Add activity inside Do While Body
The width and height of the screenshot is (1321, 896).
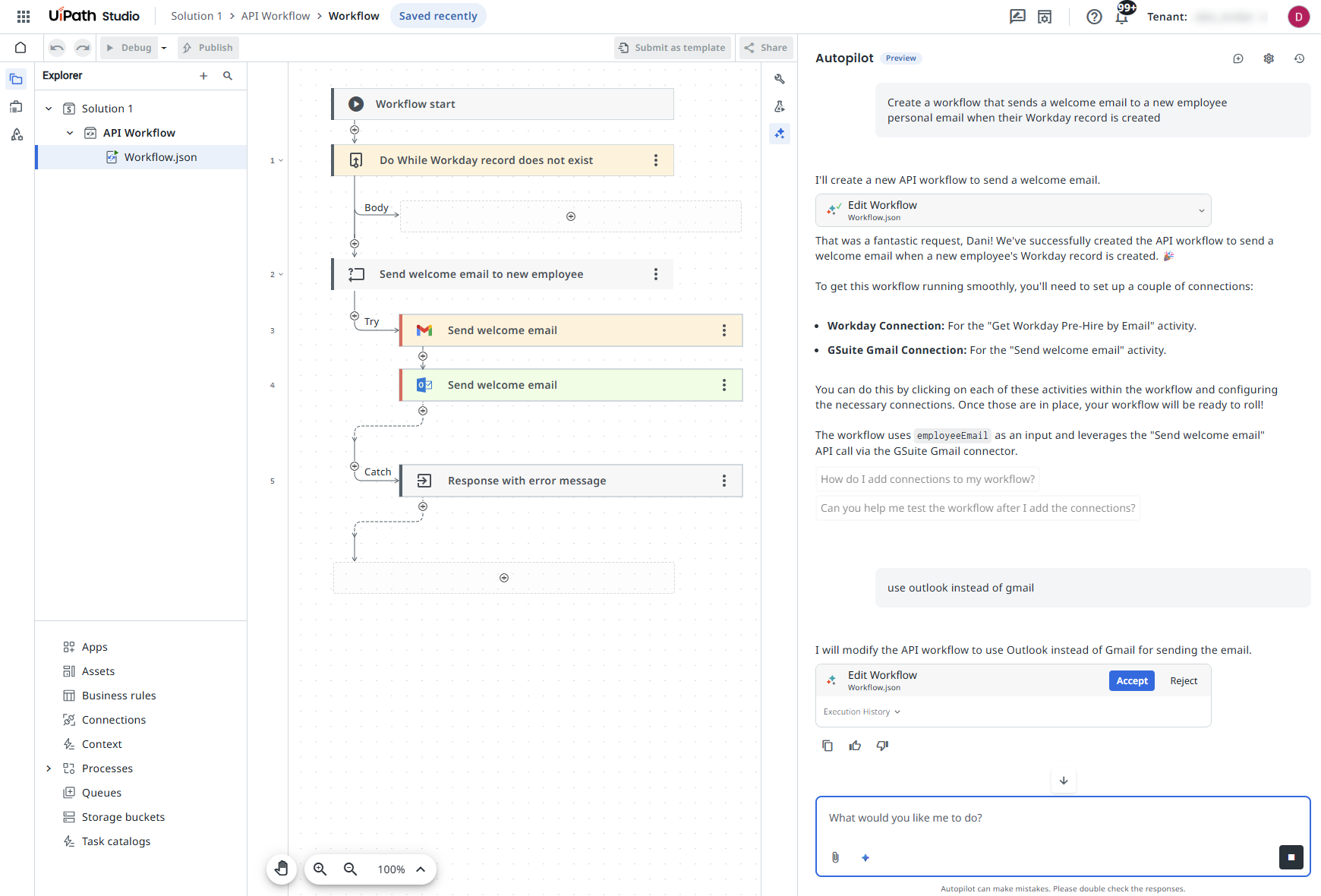point(571,216)
